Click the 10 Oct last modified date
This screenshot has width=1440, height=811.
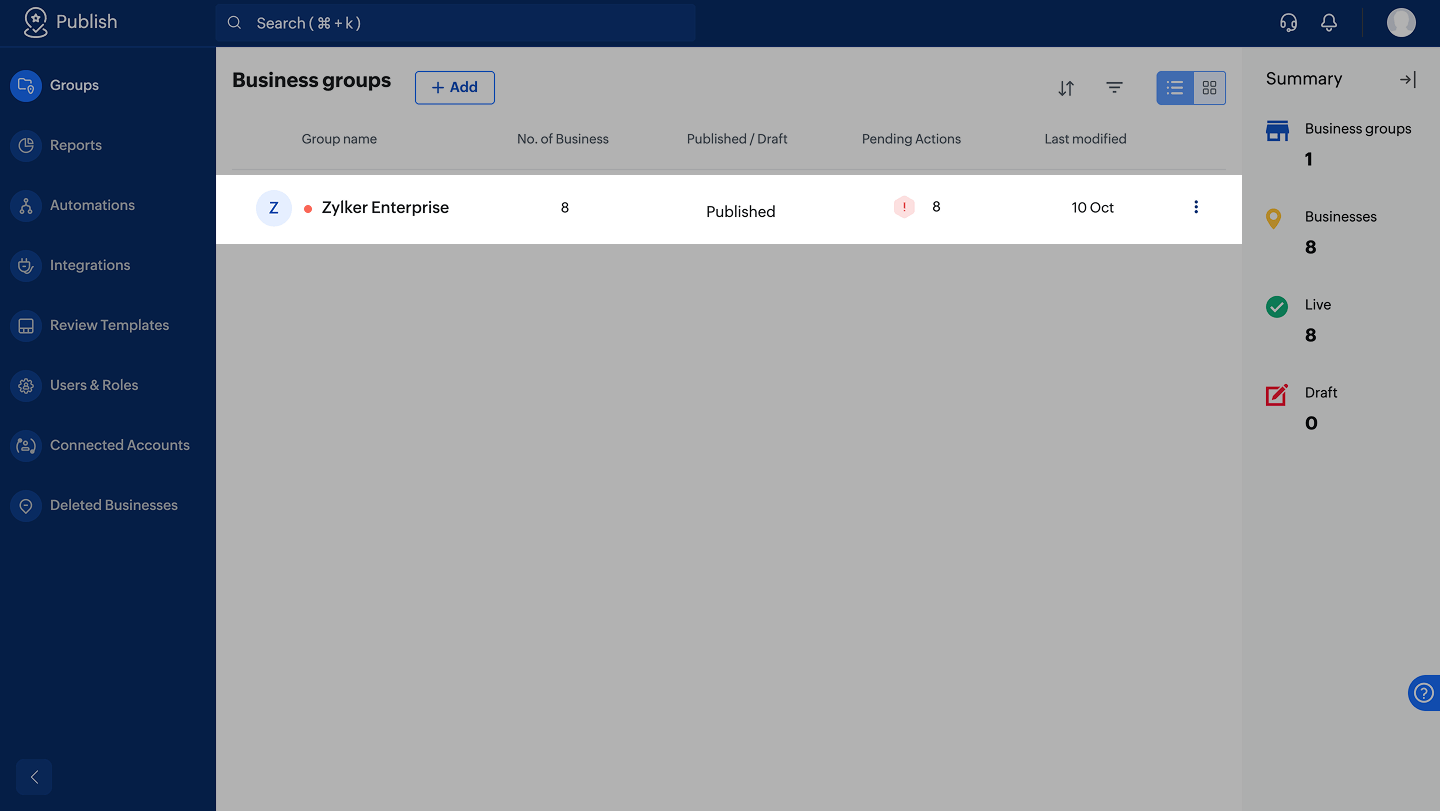tap(1093, 208)
